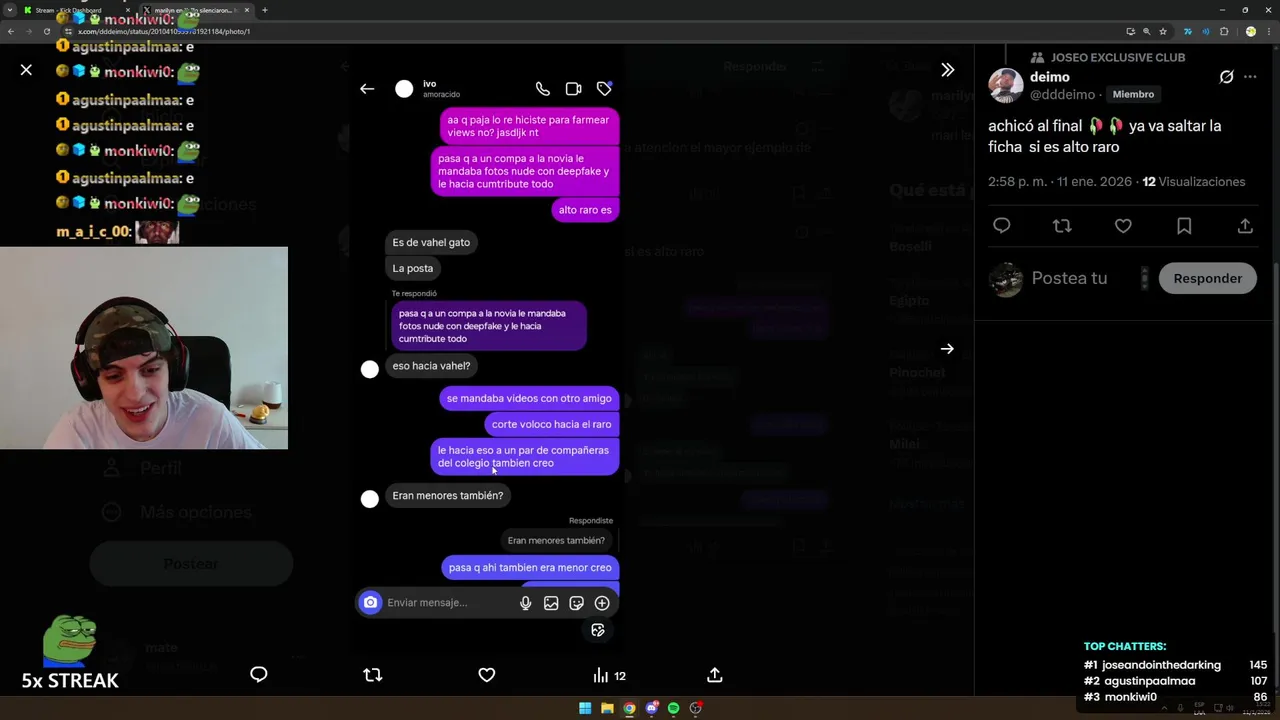The width and height of the screenshot is (1280, 720).
Task: Click the phone call icon in chat
Action: tap(542, 89)
